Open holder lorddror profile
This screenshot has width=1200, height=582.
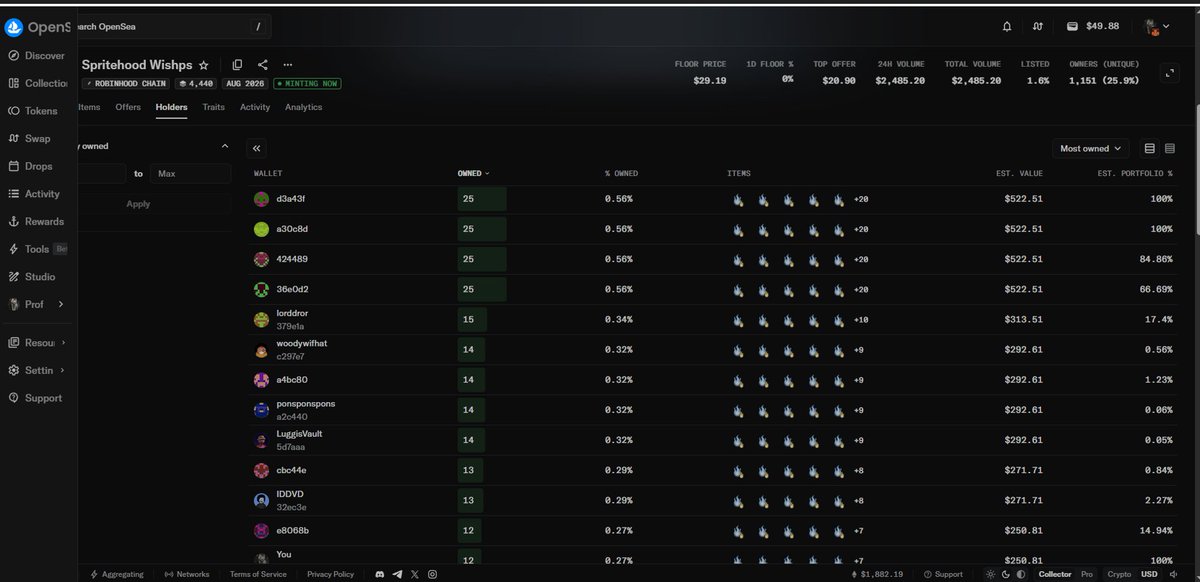[x=294, y=314]
